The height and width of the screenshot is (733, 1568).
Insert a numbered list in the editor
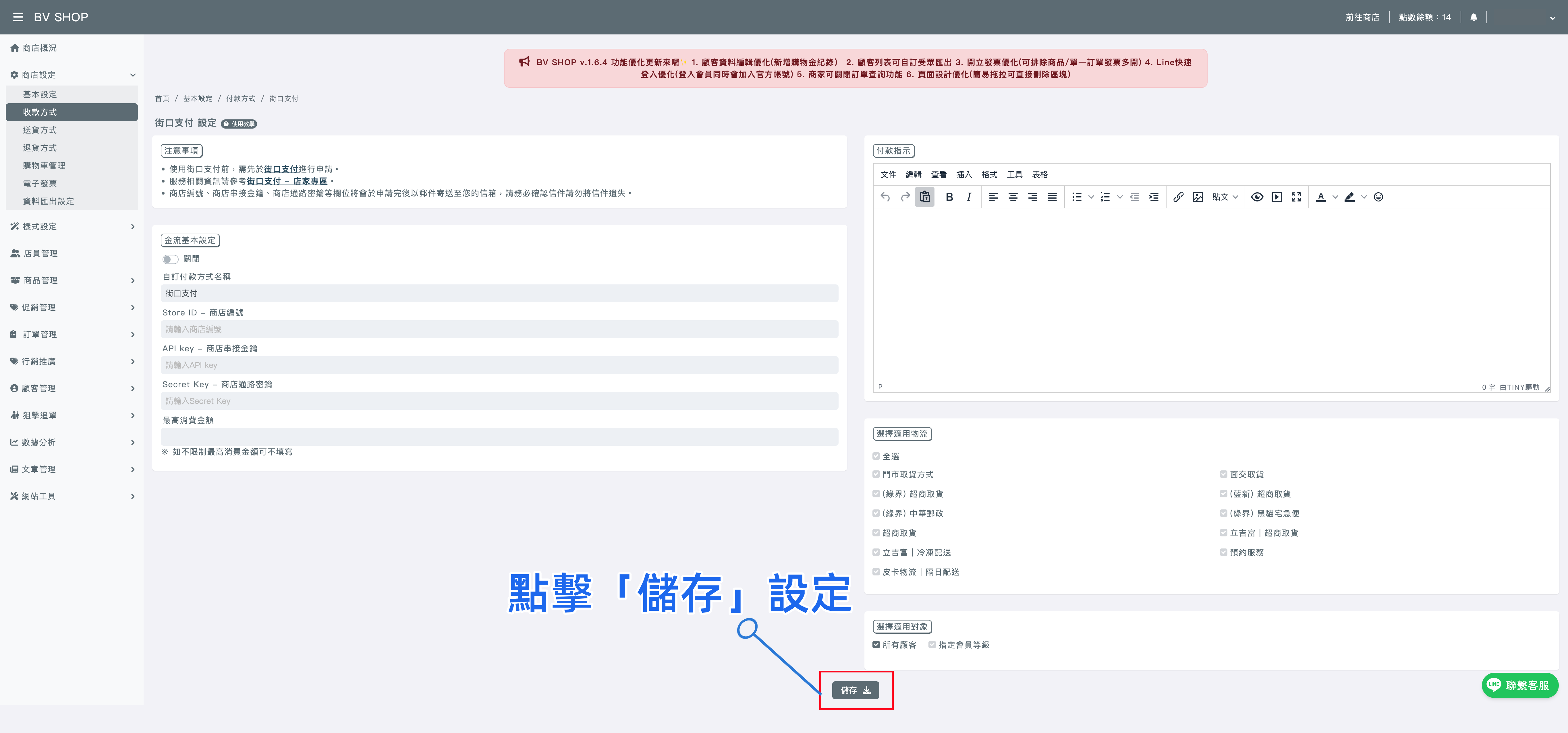pos(1105,197)
